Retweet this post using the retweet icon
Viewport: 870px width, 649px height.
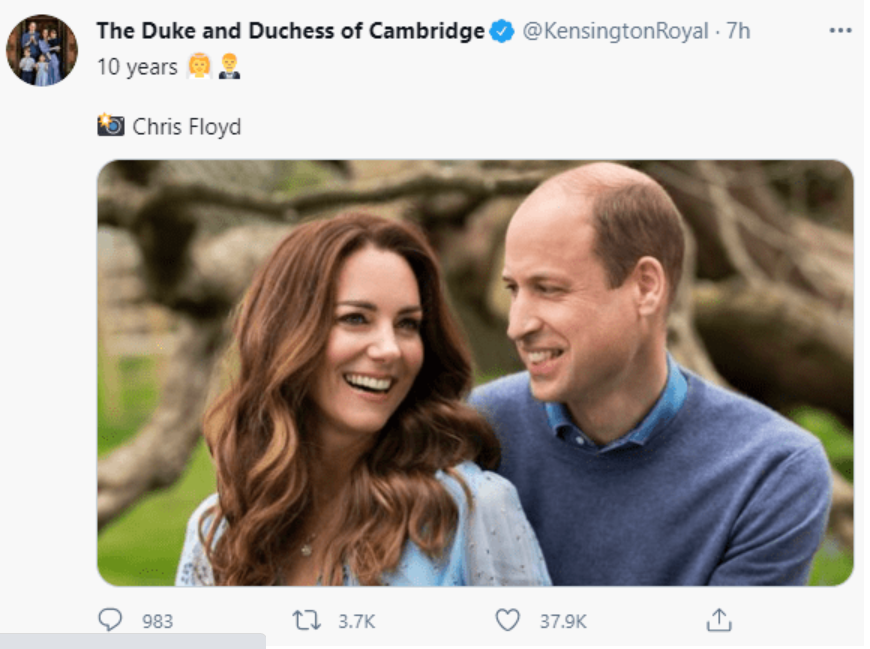pos(306,620)
